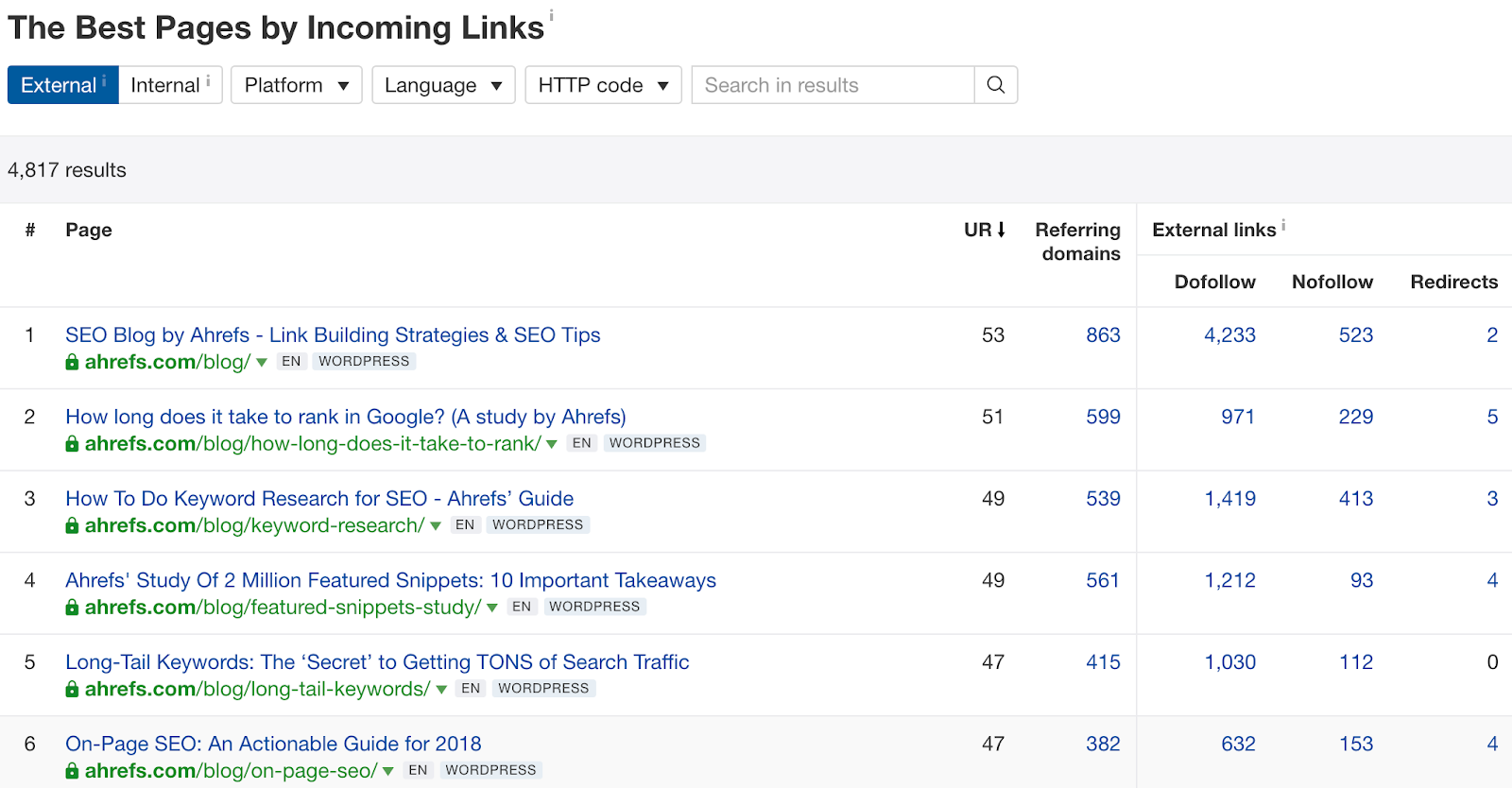Click nofollow count 93
This screenshot has width=1512, height=788.
point(1362,580)
